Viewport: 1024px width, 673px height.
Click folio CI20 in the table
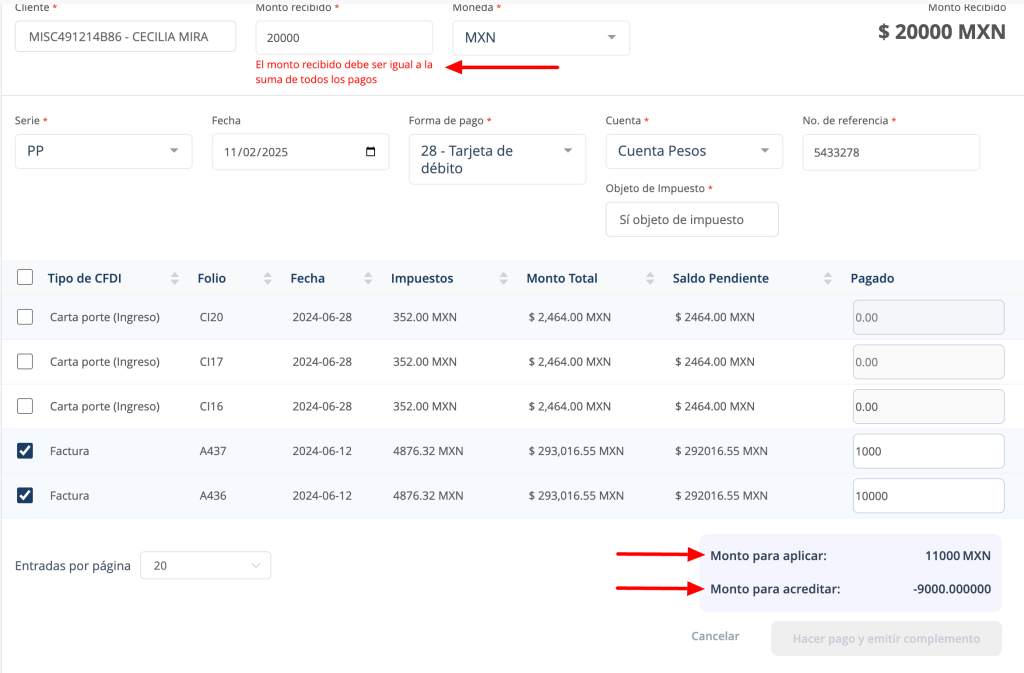(x=212, y=317)
